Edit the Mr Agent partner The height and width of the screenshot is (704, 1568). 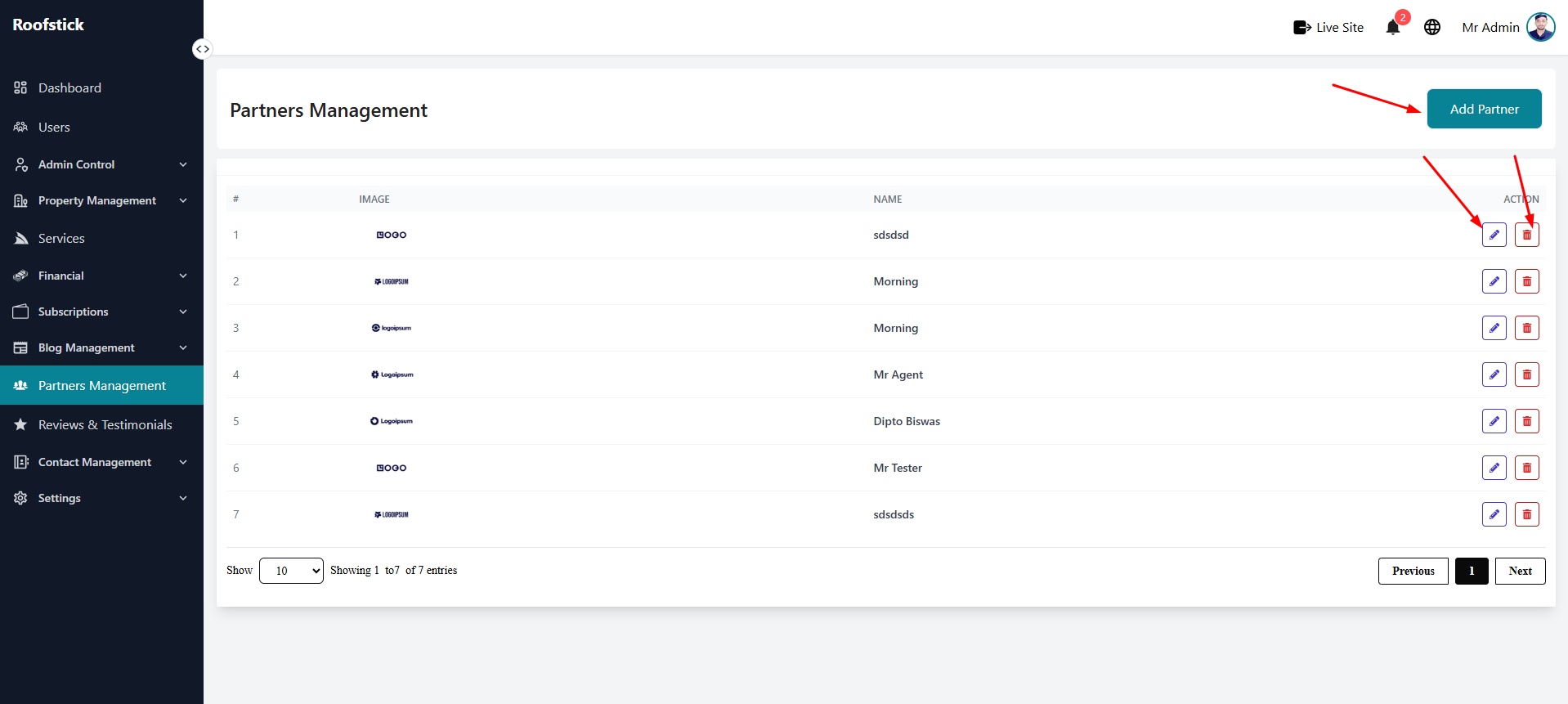(1494, 374)
